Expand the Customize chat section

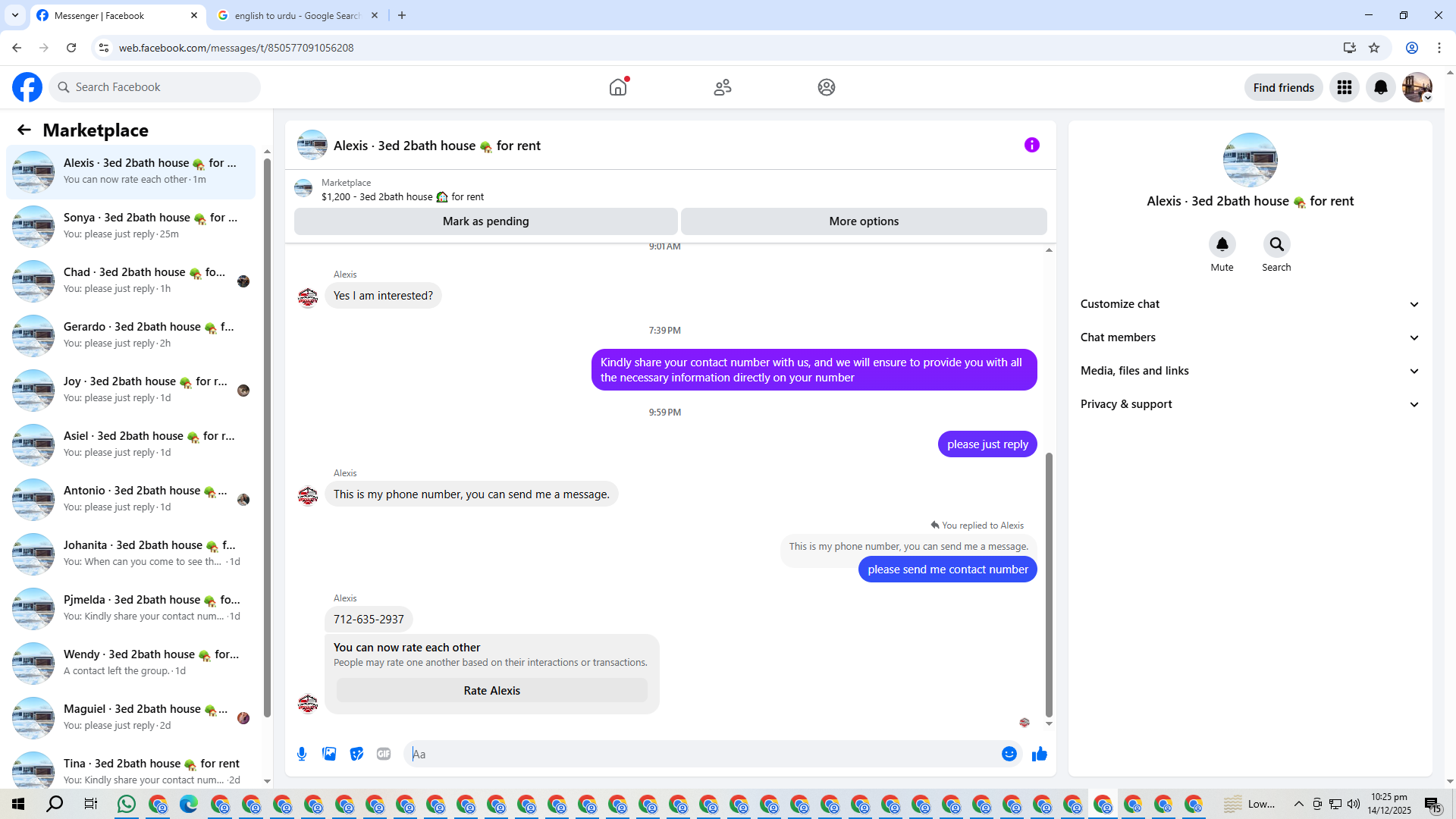(x=1249, y=304)
